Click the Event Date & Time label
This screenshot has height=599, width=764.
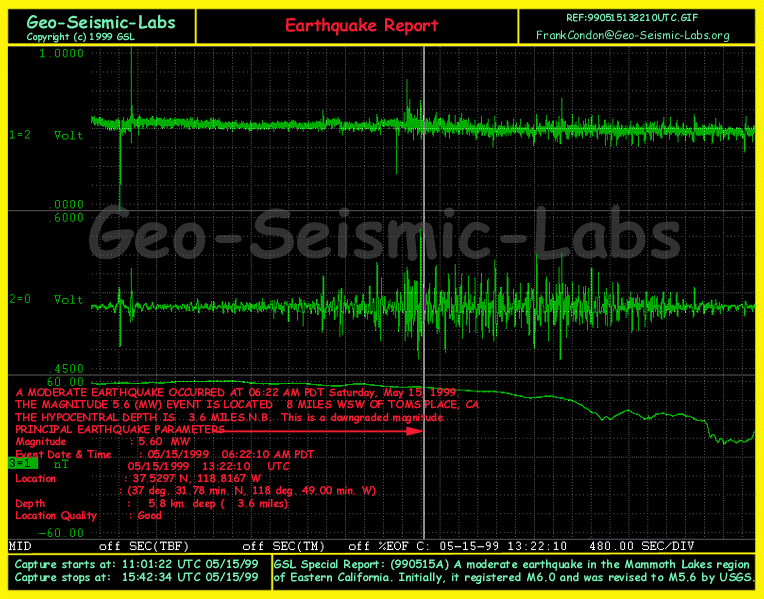coord(63,454)
